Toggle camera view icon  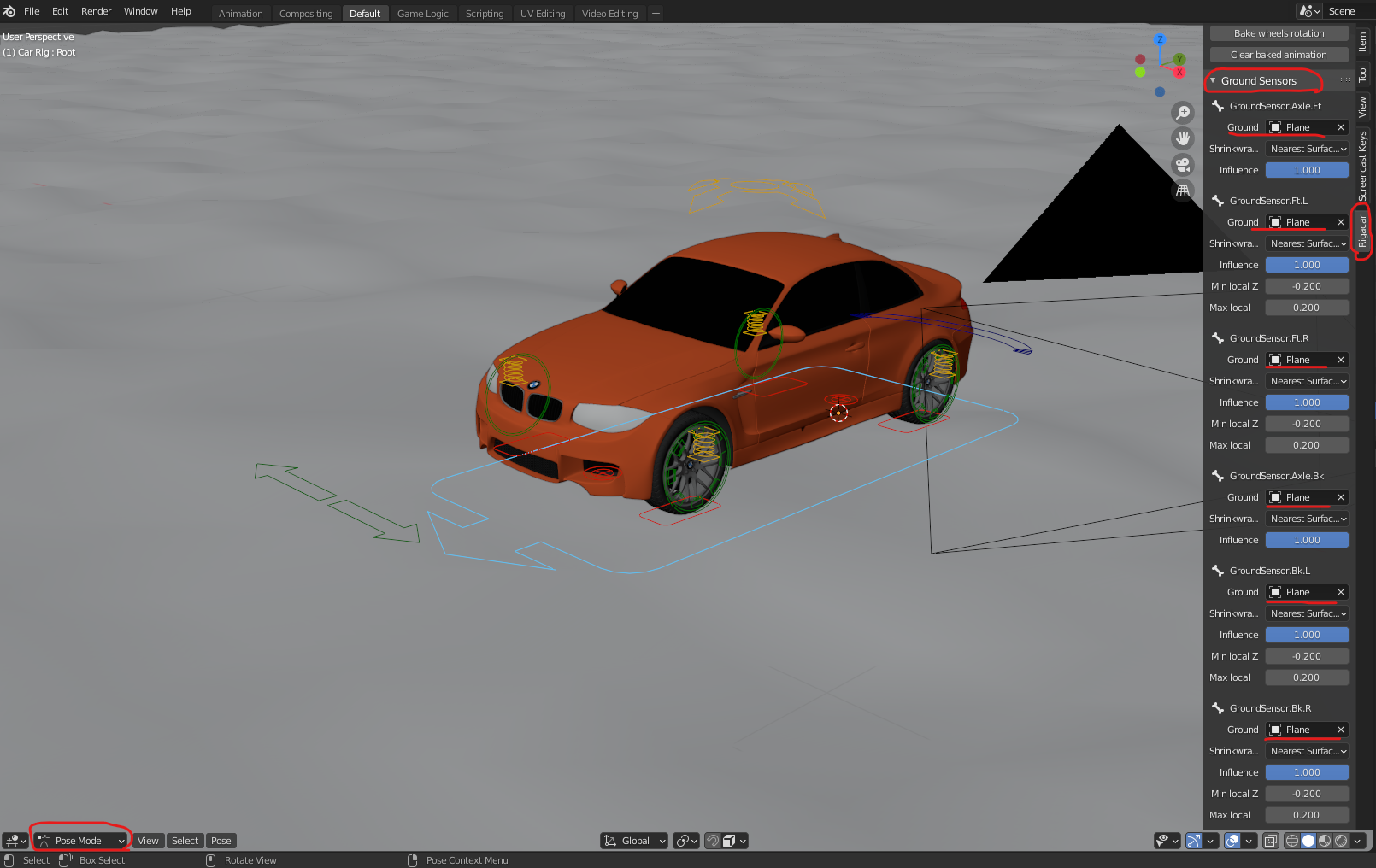point(1183,165)
